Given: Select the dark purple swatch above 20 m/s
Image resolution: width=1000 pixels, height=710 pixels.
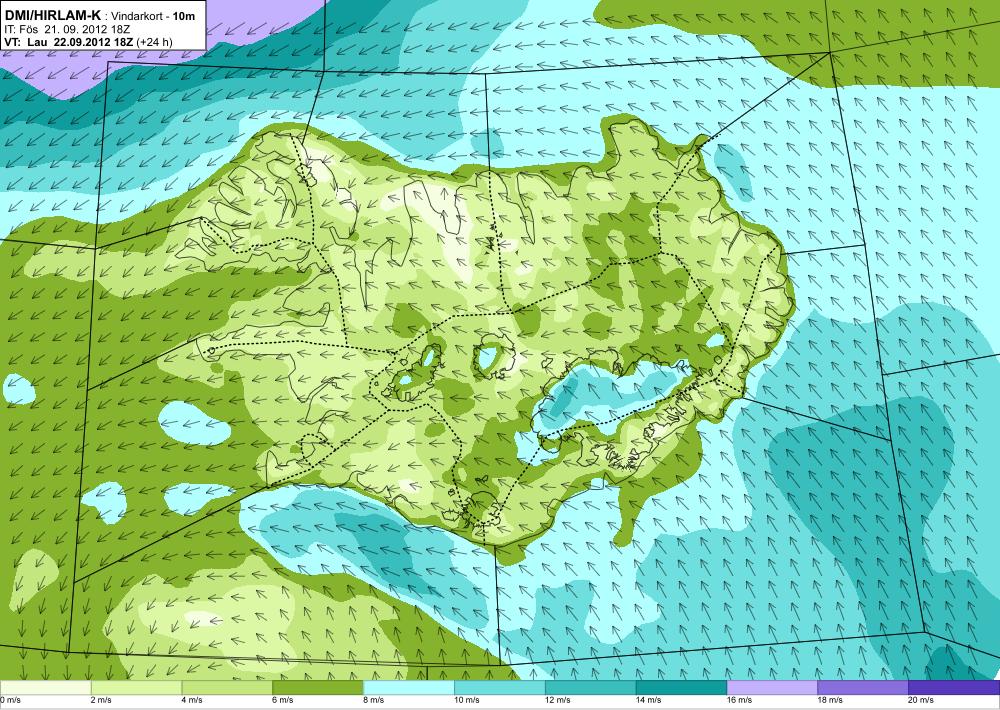Looking at the screenshot, I should tap(954, 688).
